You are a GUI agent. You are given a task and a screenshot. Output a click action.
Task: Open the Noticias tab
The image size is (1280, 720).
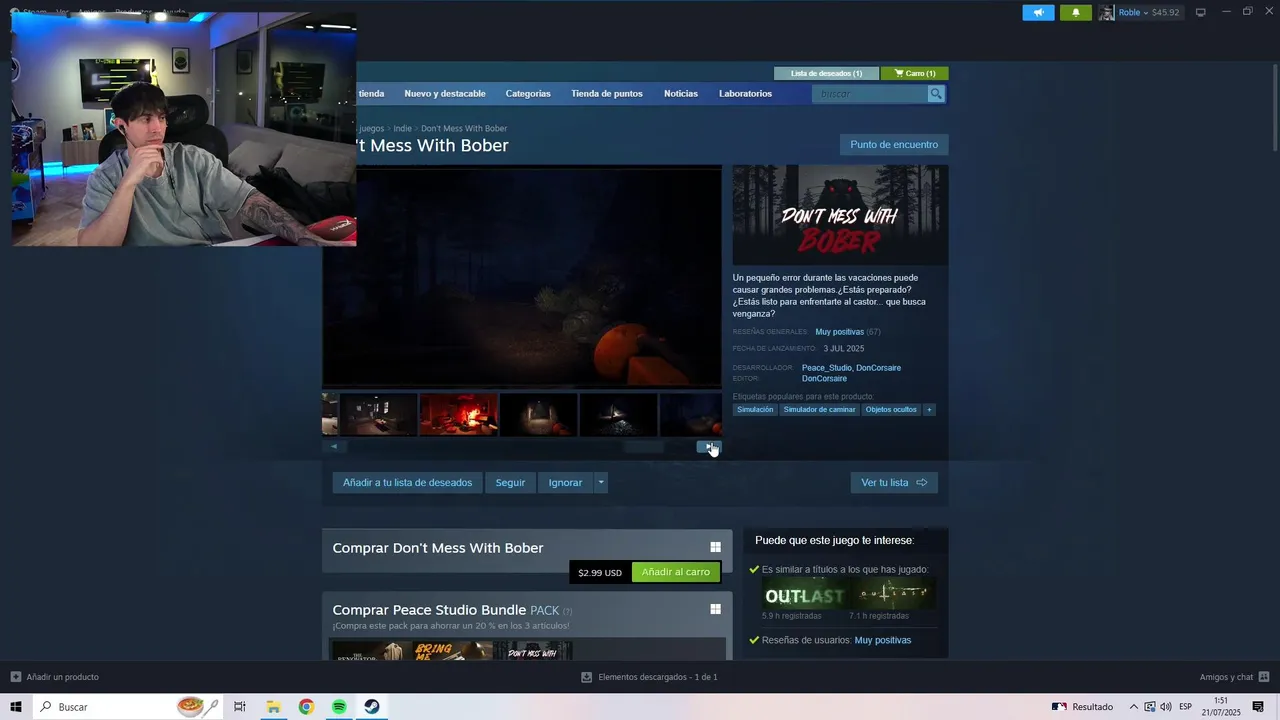pos(681,94)
